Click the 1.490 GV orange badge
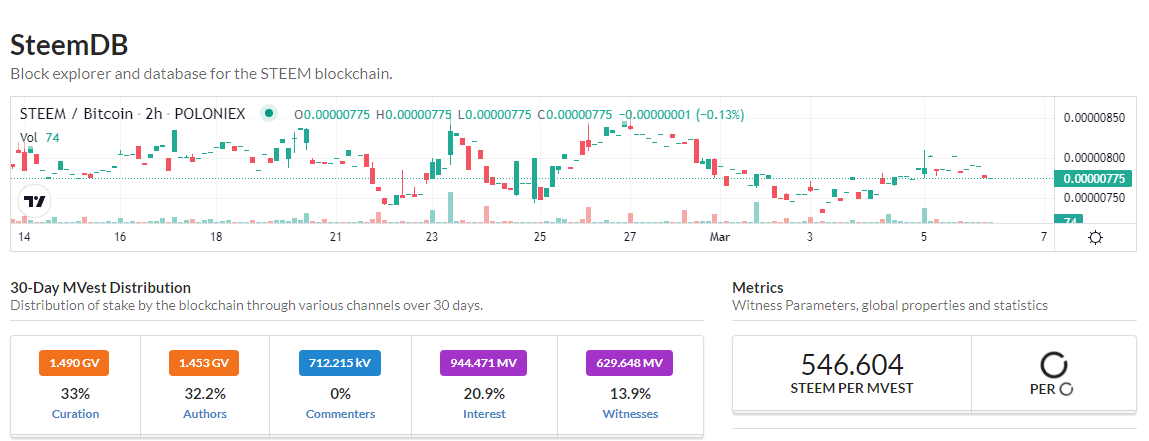This screenshot has width=1149, height=441. 75,363
